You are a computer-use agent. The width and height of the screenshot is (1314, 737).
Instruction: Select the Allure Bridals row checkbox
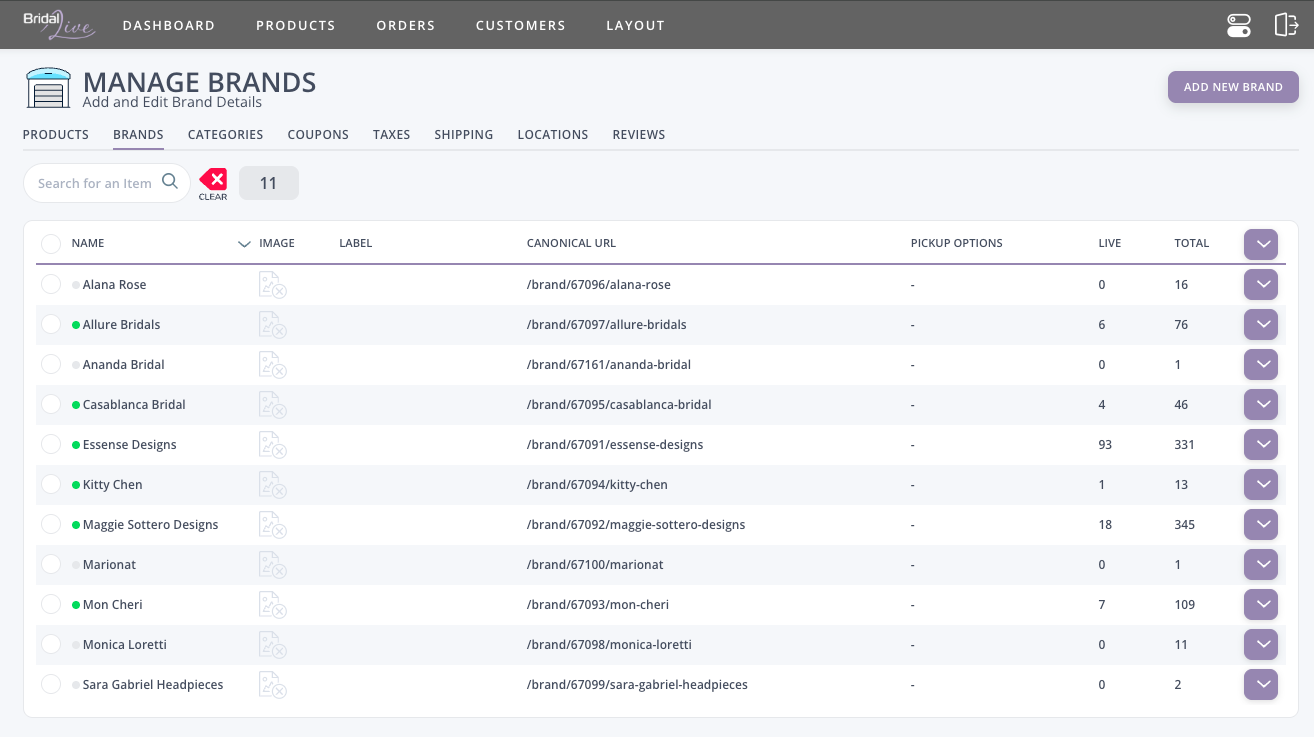coord(51,325)
